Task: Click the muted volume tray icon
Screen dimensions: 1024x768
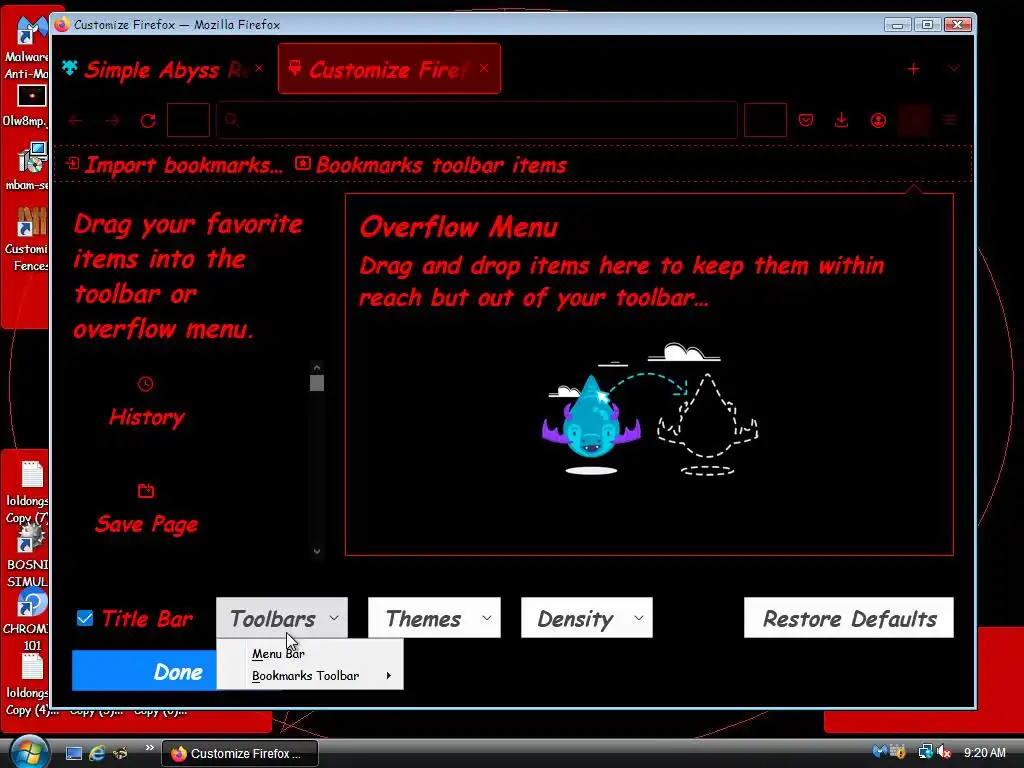Action: click(944, 752)
